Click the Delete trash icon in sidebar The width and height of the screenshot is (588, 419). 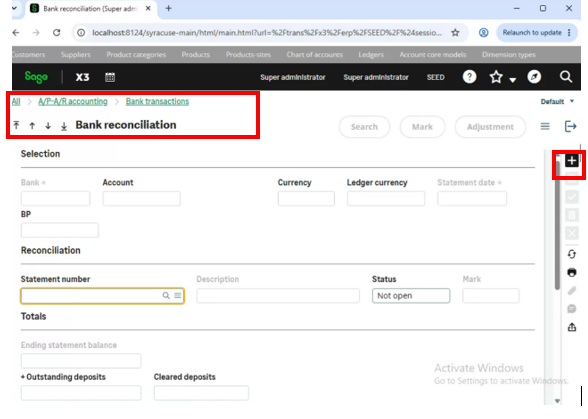click(x=572, y=215)
